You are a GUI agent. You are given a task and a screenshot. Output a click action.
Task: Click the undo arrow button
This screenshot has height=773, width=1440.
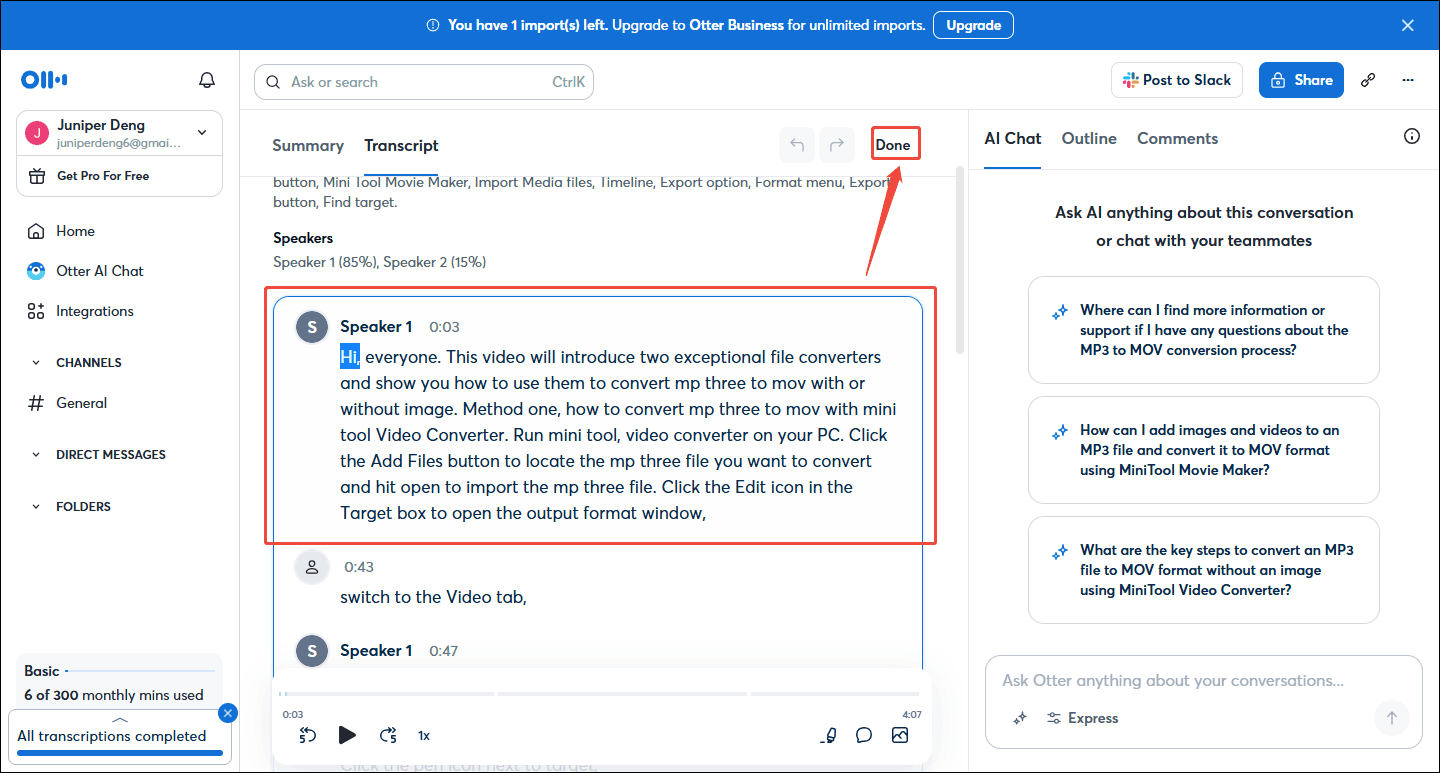(797, 145)
